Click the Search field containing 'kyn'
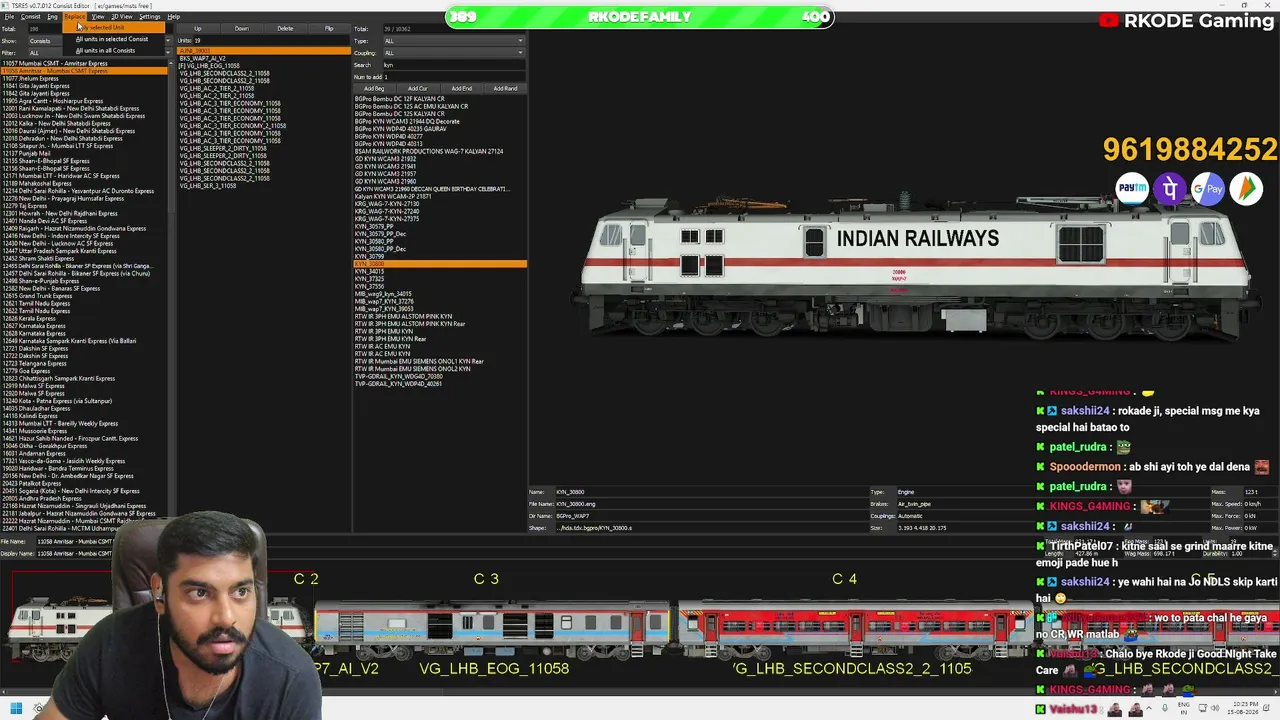 point(454,65)
